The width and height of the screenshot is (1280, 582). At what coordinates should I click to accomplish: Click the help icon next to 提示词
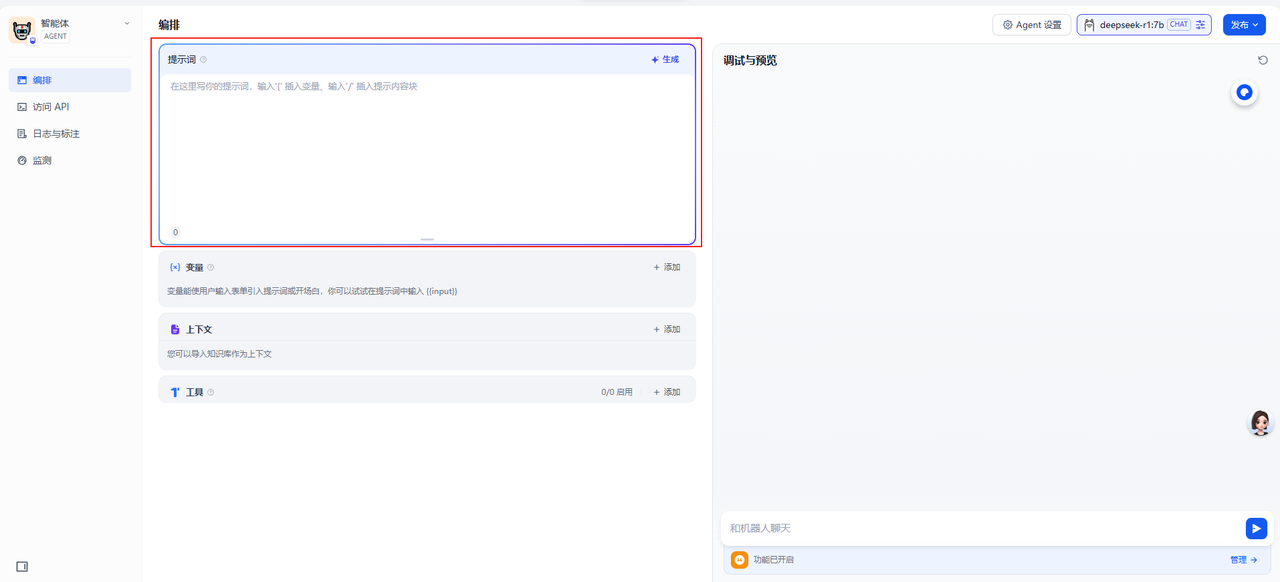click(204, 60)
